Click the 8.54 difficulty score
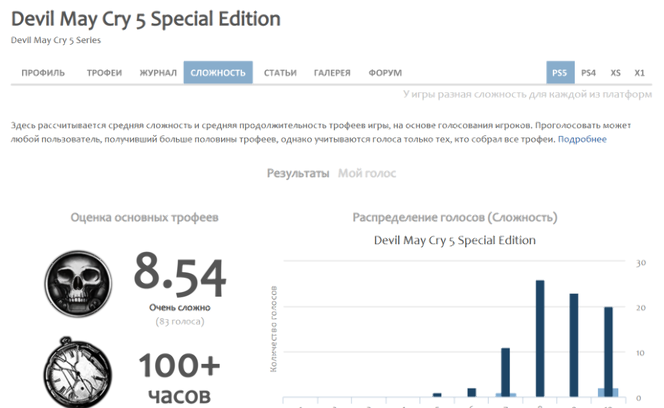The height and width of the screenshot is (408, 664). [180, 275]
